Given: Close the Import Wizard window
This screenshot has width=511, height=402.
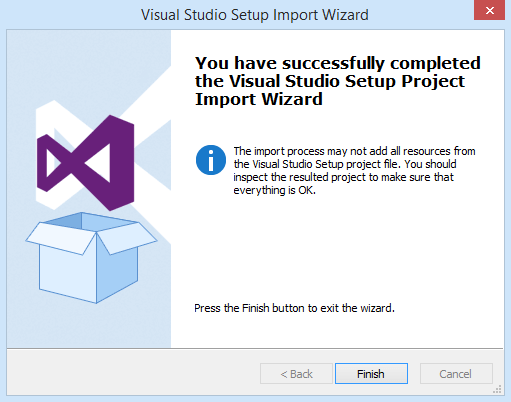Looking at the screenshot, I should [489, 10].
